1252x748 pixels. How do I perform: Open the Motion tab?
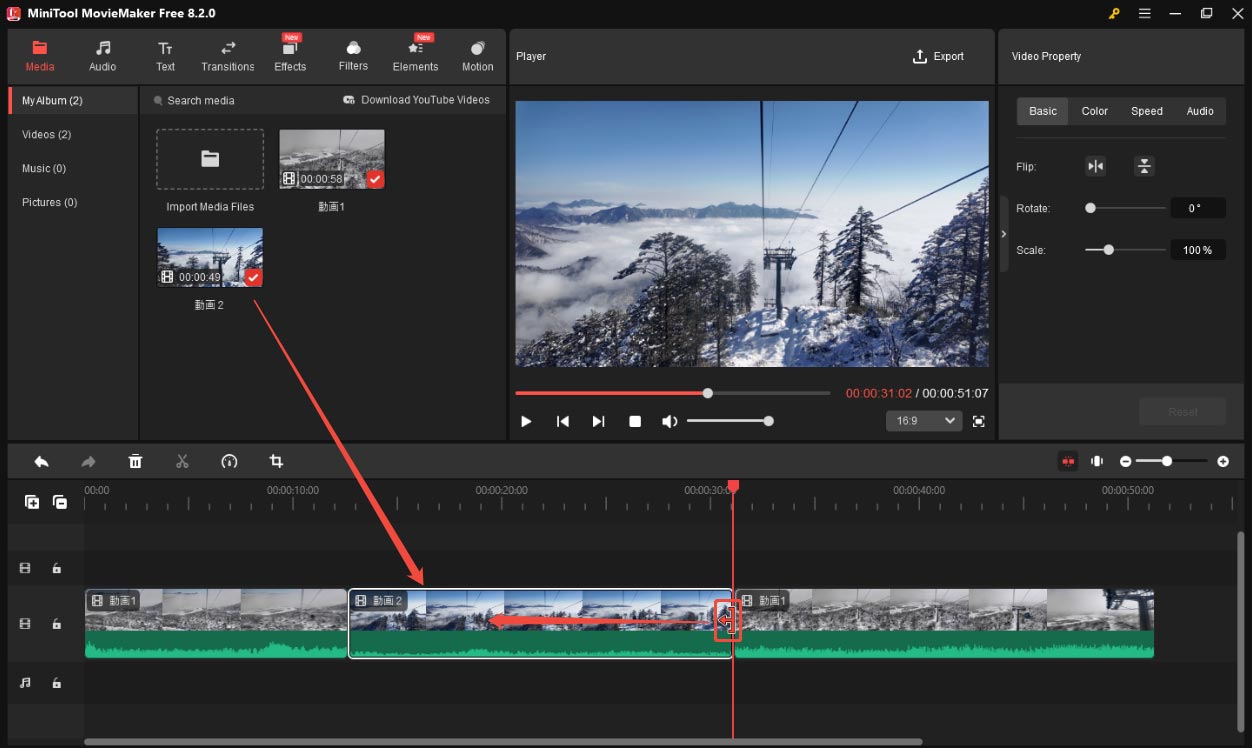[x=477, y=56]
